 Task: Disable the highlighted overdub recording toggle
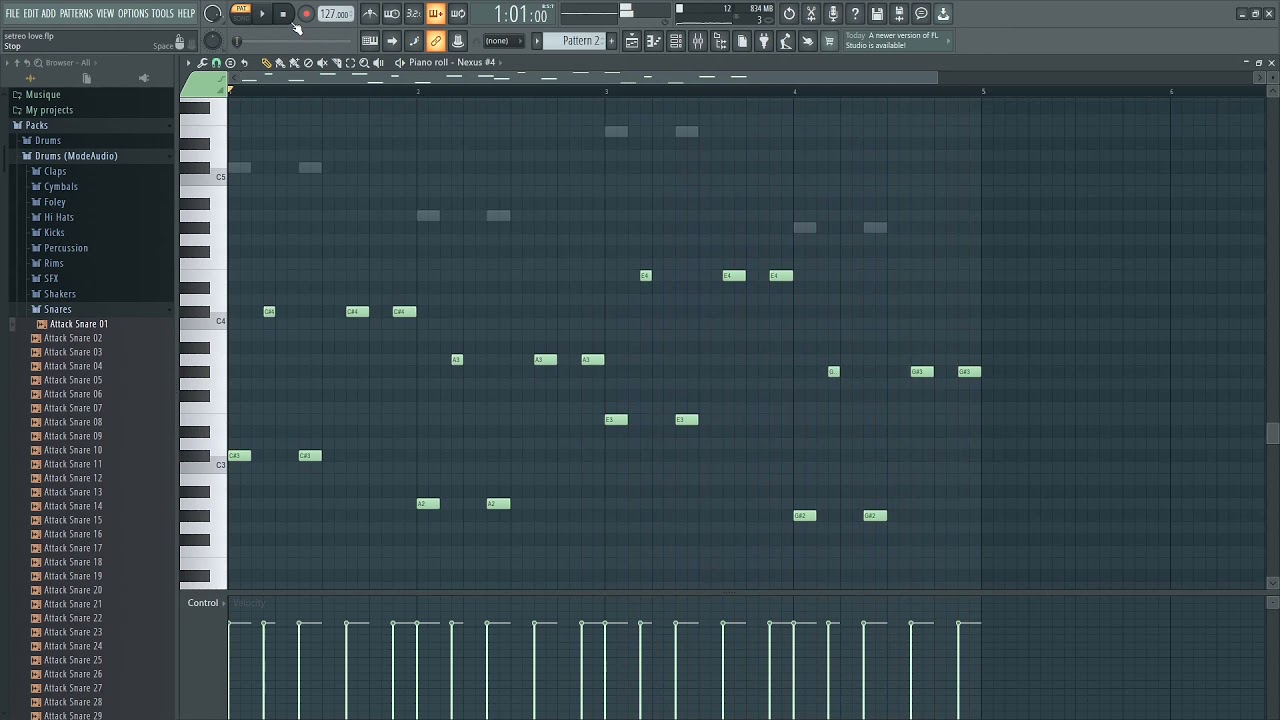pyautogui.click(x=435, y=14)
